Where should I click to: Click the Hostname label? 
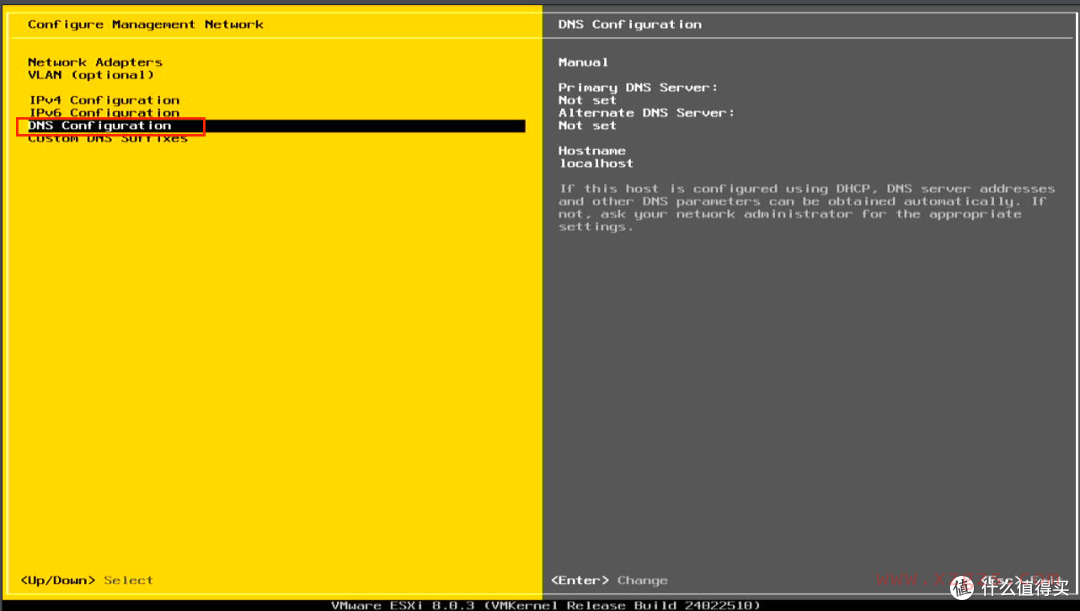pyautogui.click(x=592, y=151)
